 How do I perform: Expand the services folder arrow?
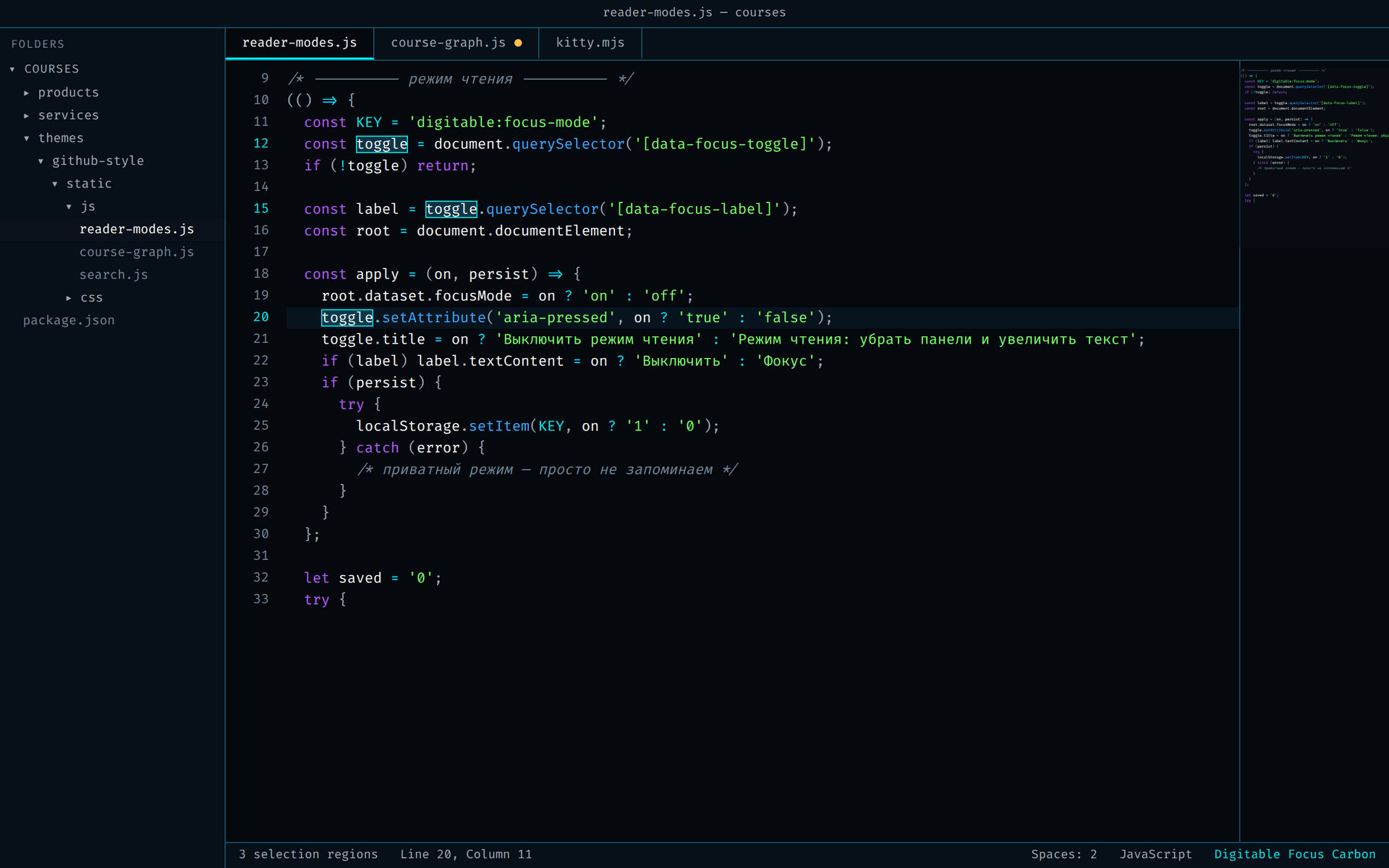pos(27,116)
